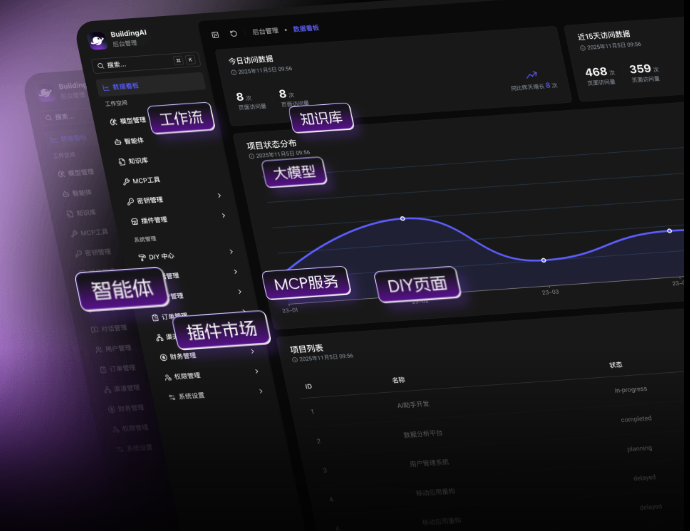Expand the 系统设置 chevron
The width and height of the screenshot is (690, 531).
(261, 391)
